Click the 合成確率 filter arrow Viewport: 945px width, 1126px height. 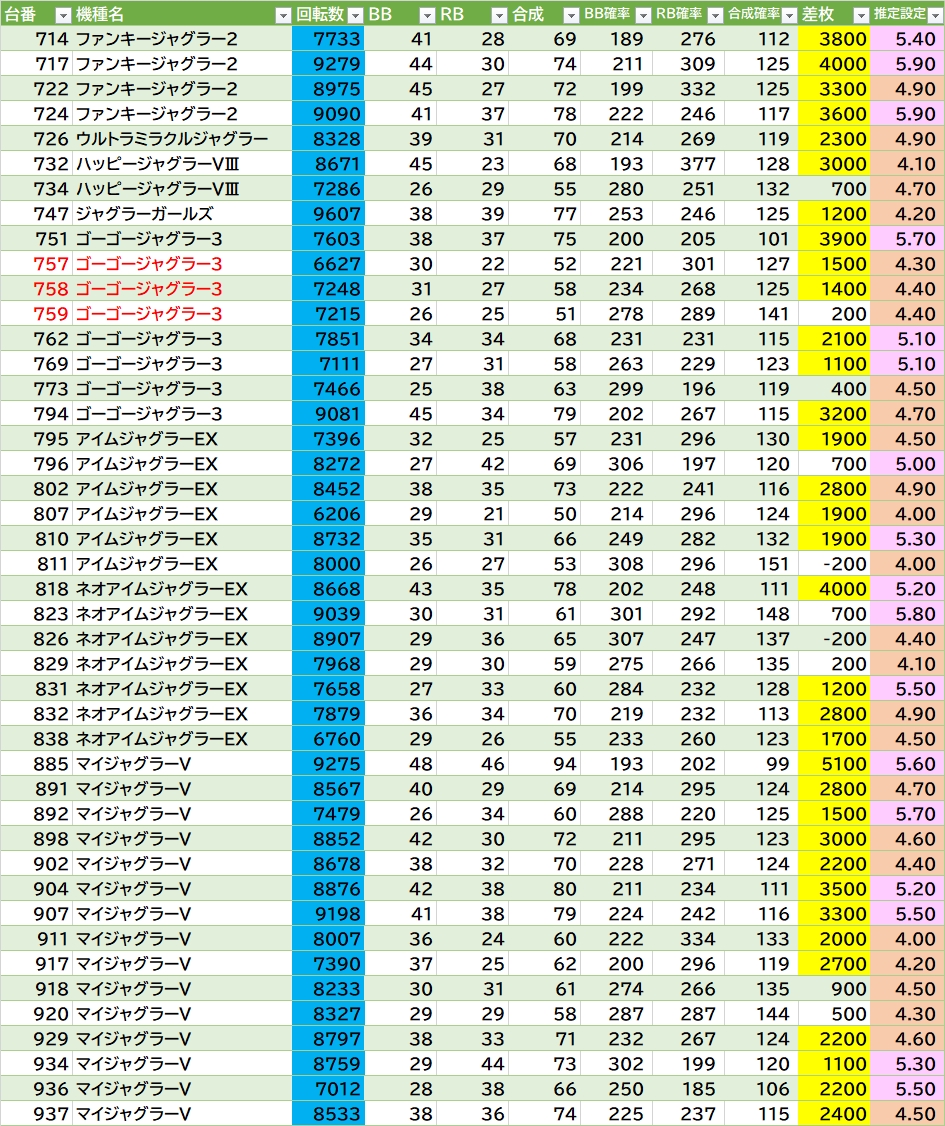pos(788,15)
